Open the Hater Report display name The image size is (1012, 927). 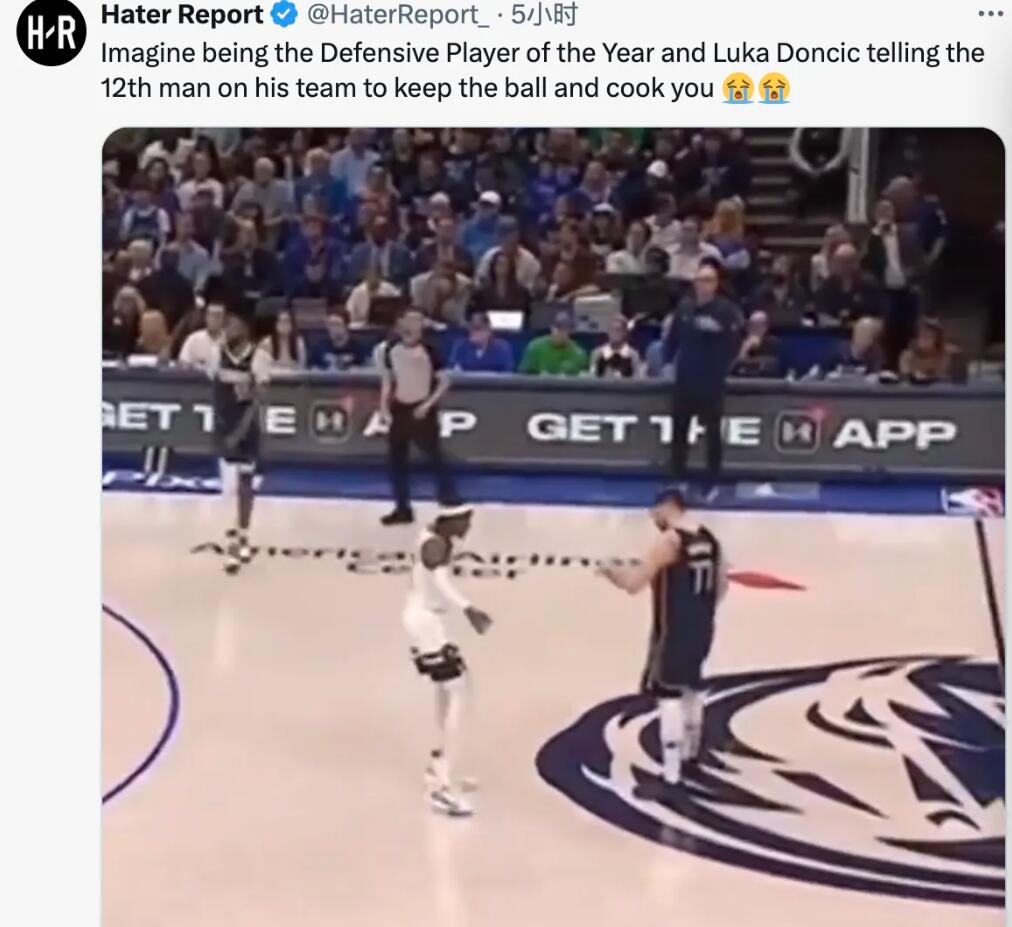click(182, 14)
